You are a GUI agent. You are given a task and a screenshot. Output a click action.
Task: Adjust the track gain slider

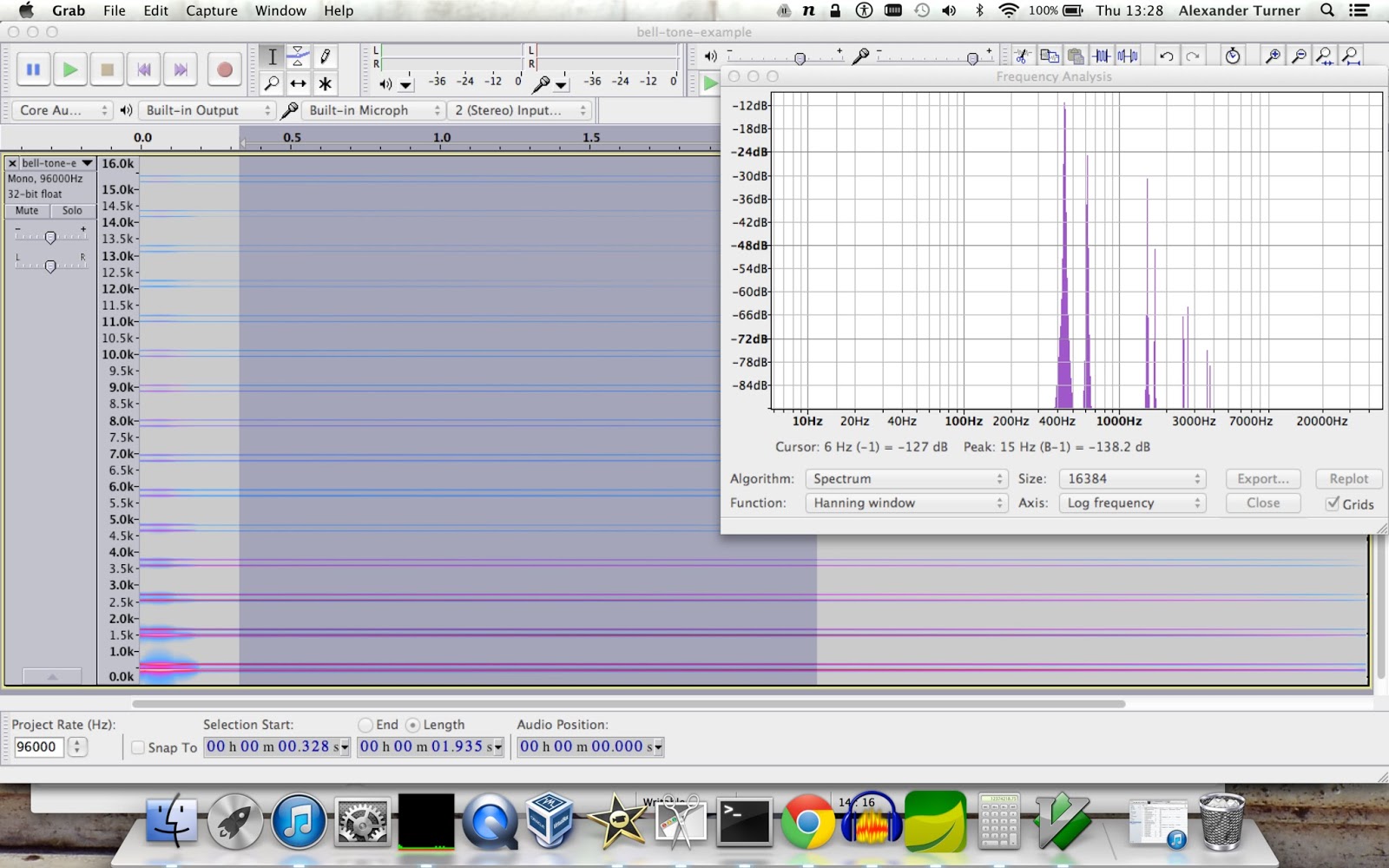49,235
